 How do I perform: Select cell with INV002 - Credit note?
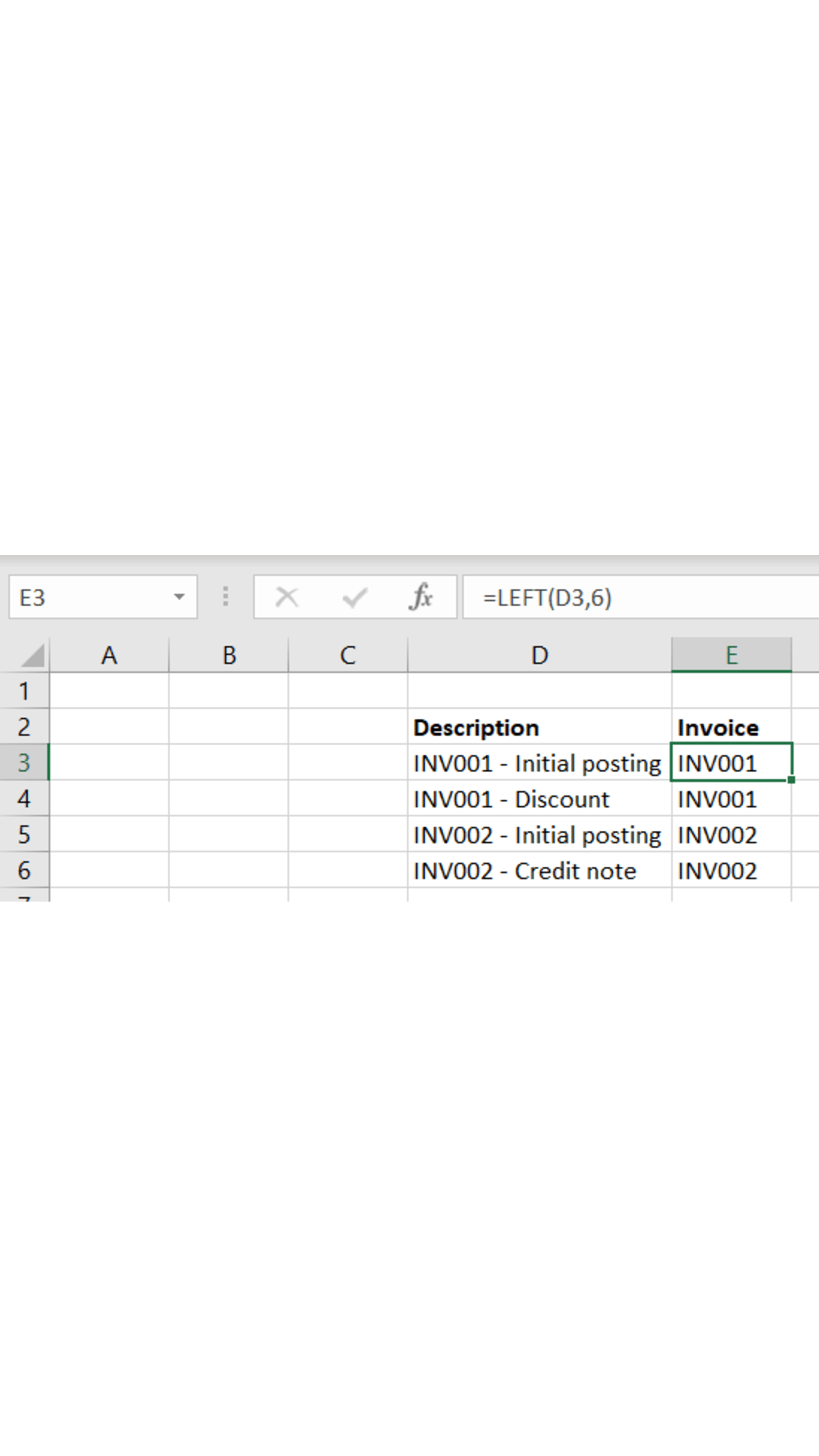coord(539,870)
